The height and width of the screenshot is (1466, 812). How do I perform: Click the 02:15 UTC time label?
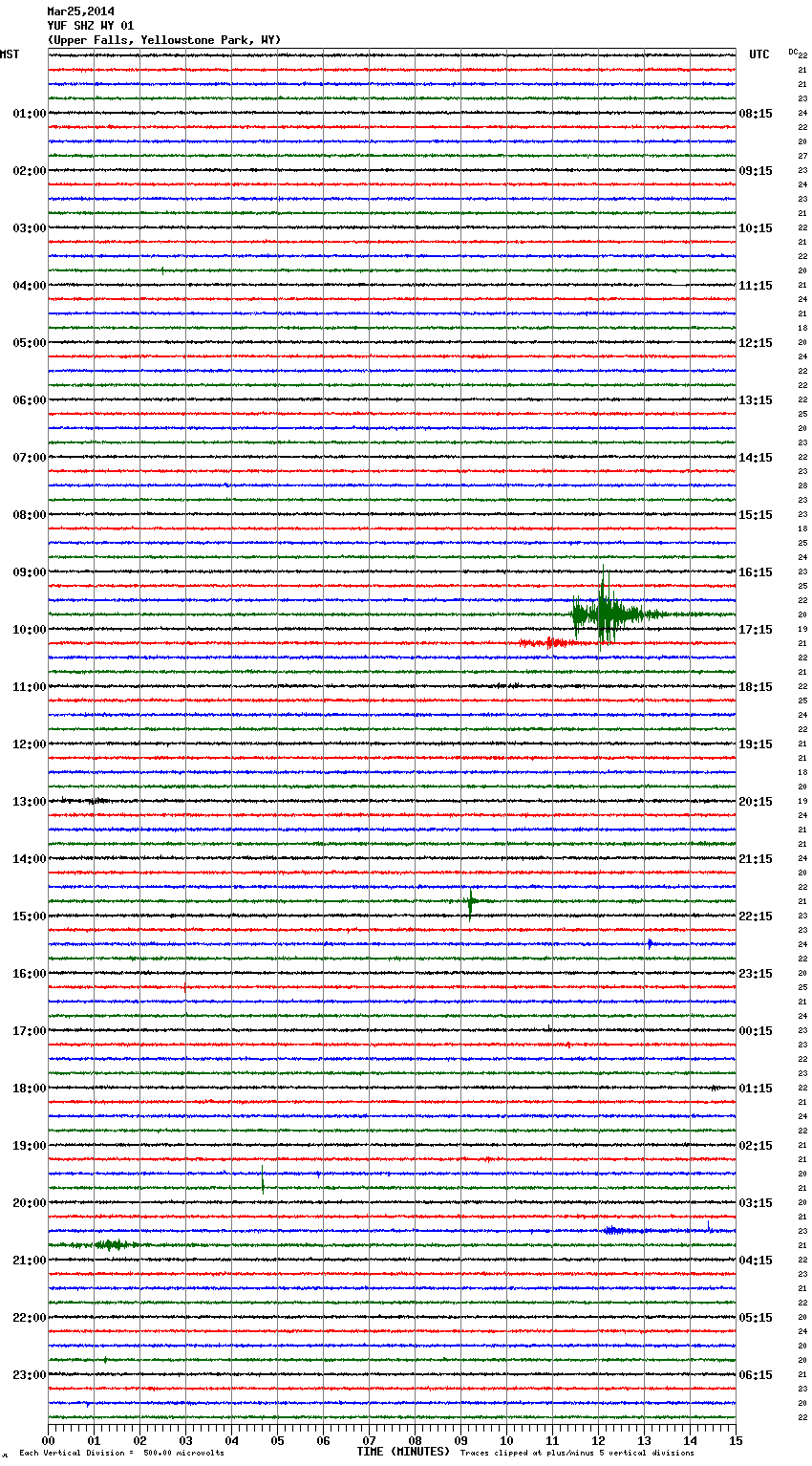tap(756, 1146)
